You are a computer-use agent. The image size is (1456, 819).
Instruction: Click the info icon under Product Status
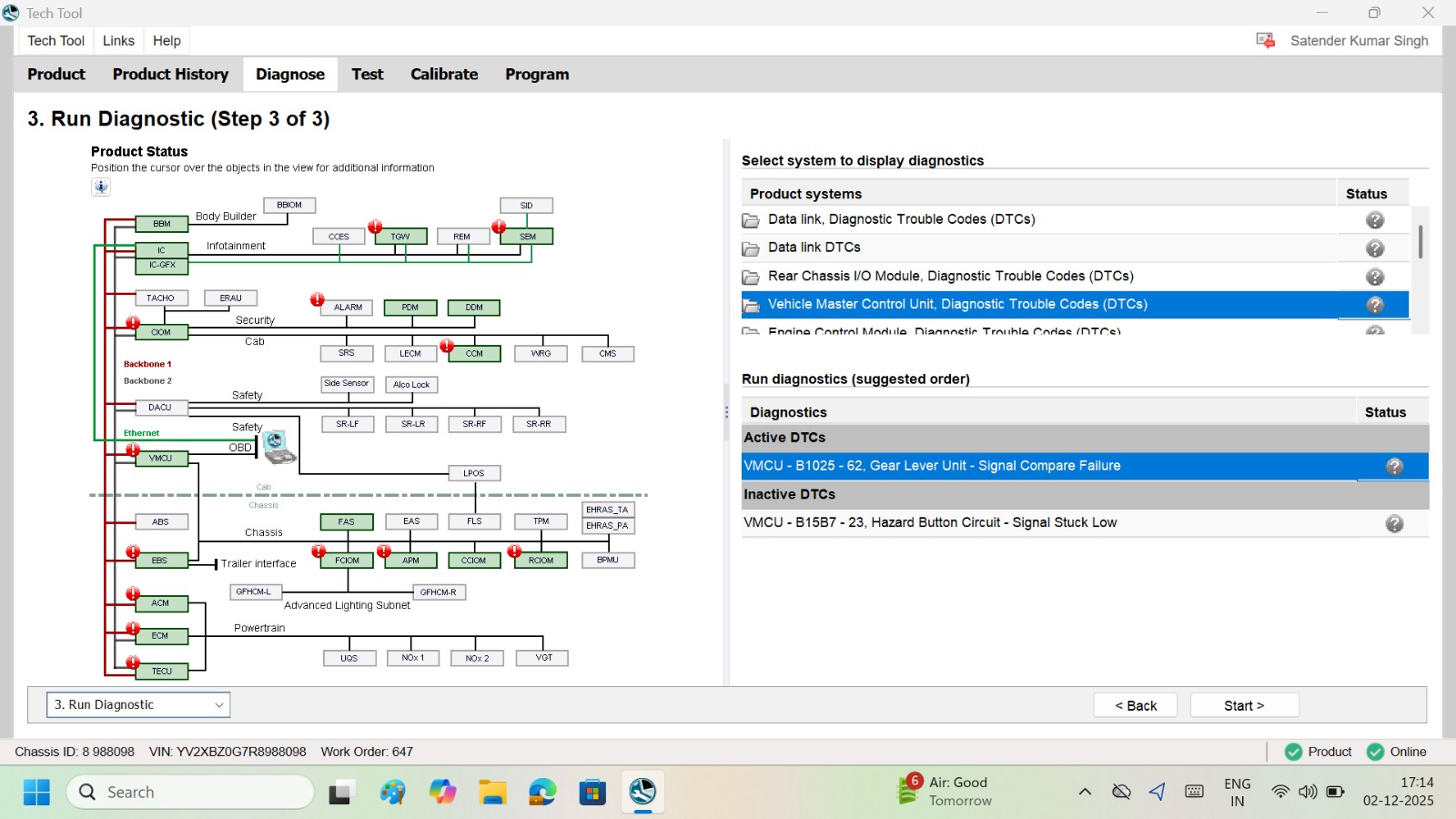pos(101,187)
